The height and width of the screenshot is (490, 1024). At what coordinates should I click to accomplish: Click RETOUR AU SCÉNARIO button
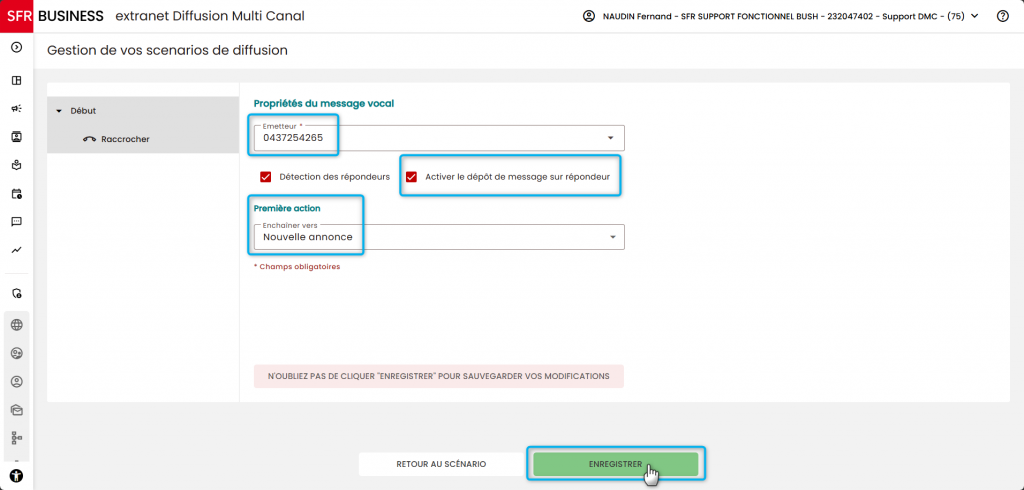point(441,464)
